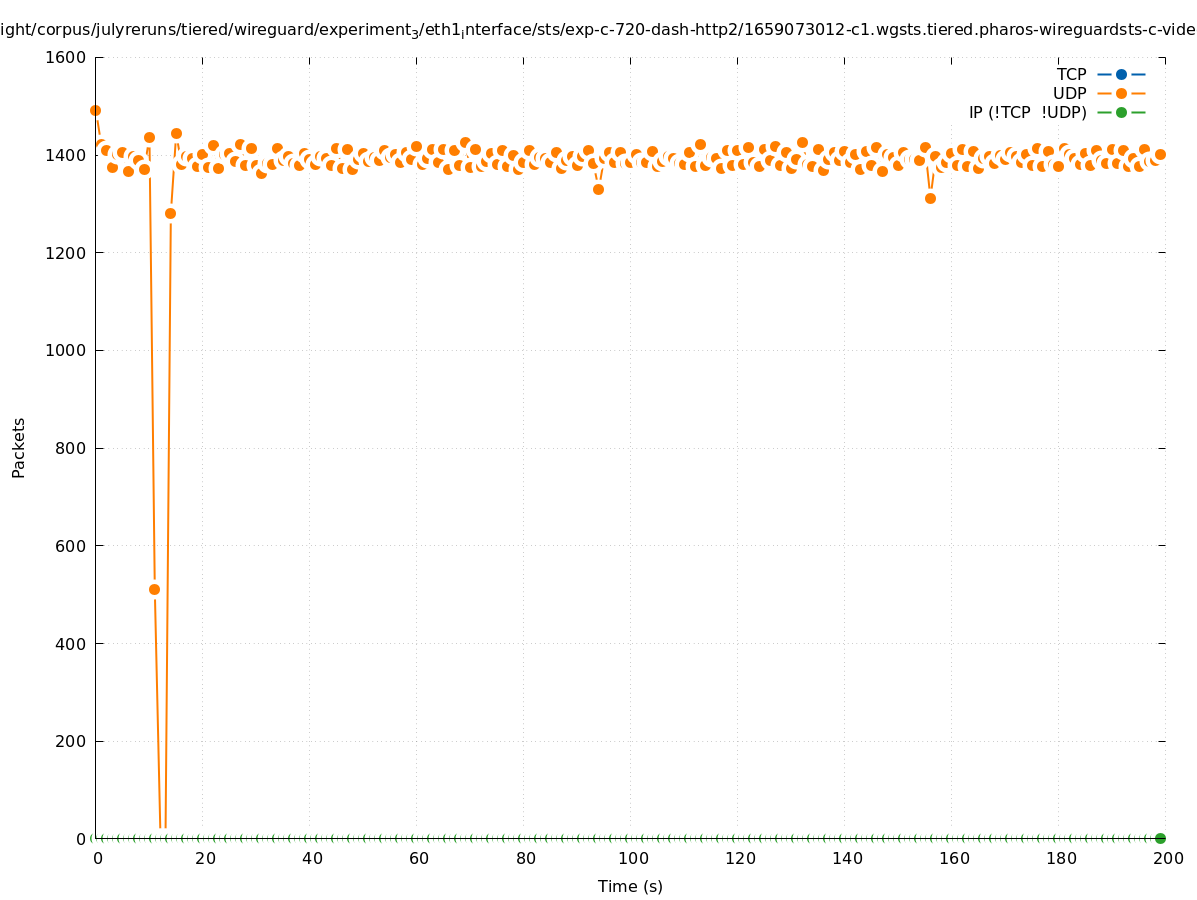Image resolution: width=1197 pixels, height=900 pixels.
Task: Click the UDP dip point near 156 seconds
Action: tap(930, 198)
